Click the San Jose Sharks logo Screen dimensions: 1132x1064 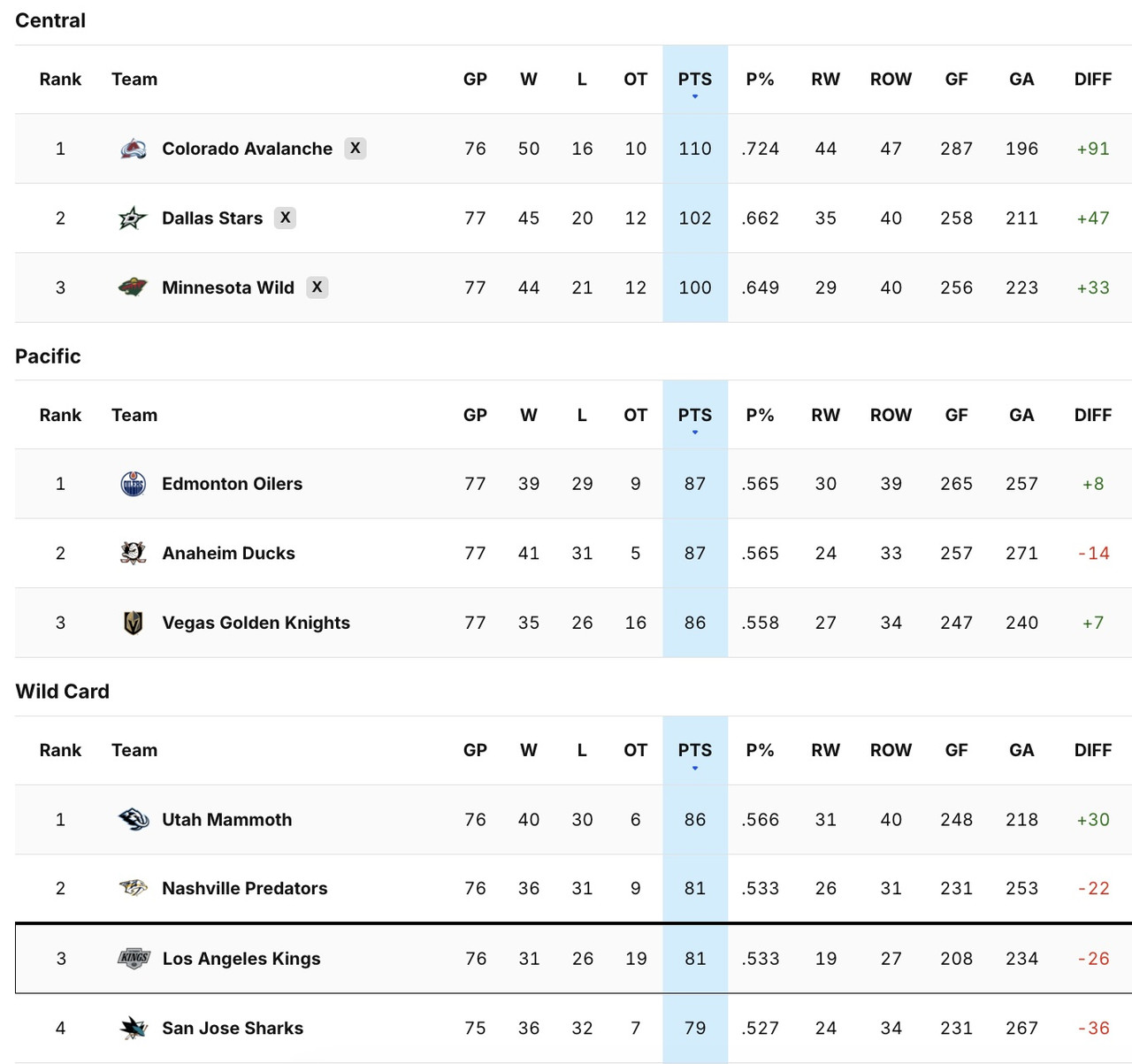(x=133, y=1028)
